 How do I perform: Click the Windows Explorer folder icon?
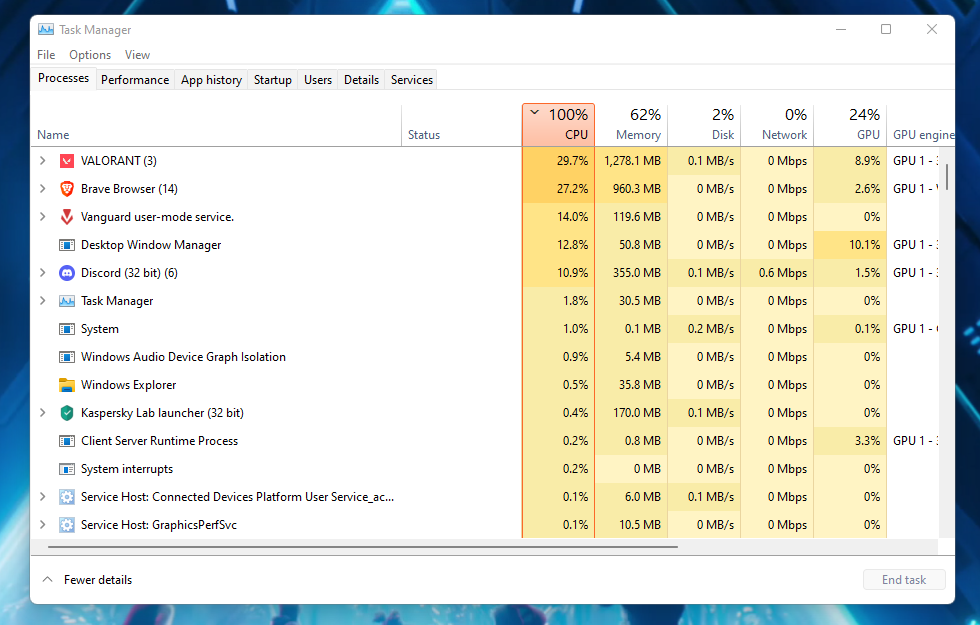67,385
